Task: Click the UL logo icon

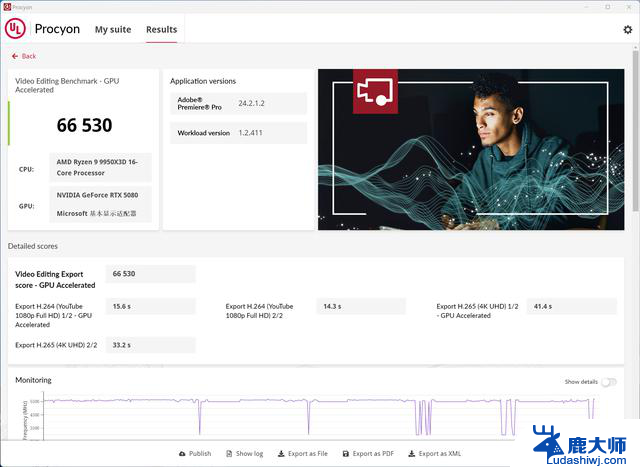Action: (x=15, y=29)
